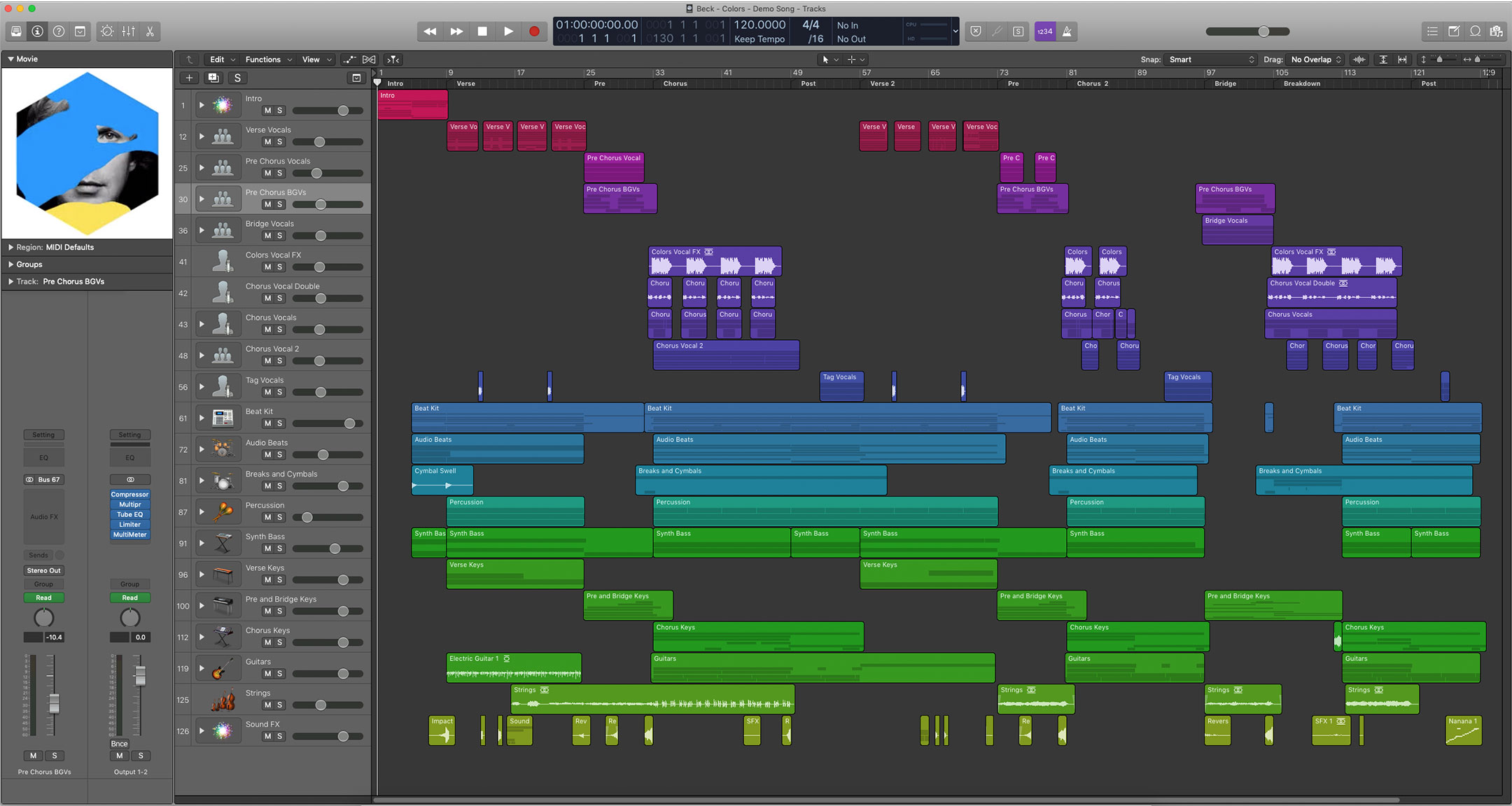Open the Tube EQ plug-in slot
Screen dimensions: 1512x806
129,514
